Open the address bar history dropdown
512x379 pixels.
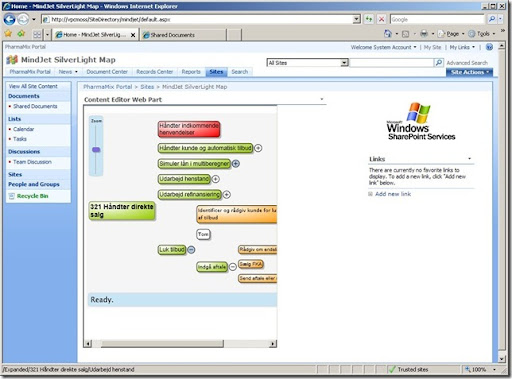pos(357,19)
